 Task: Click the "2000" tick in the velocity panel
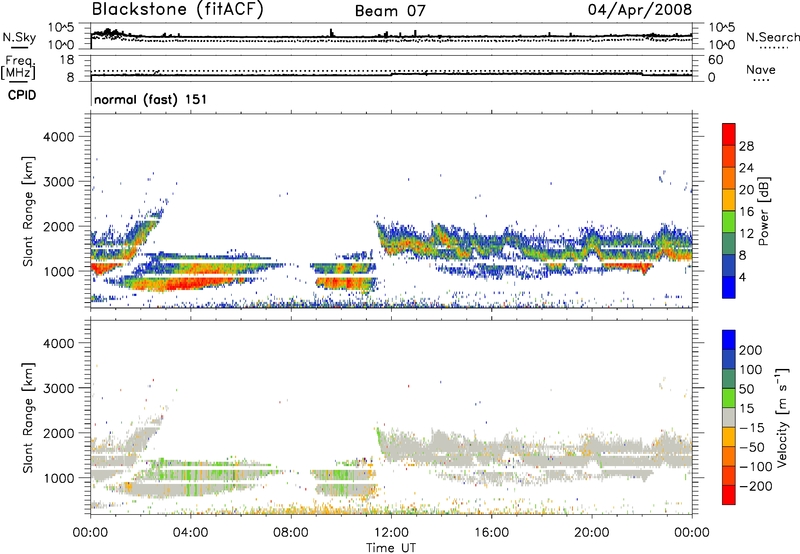tap(59, 433)
